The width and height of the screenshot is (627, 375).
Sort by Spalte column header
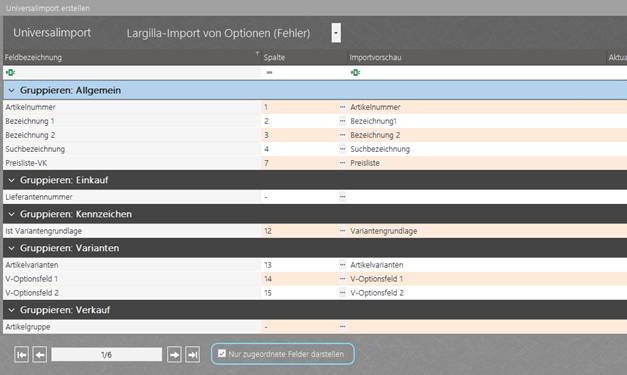tap(304, 57)
